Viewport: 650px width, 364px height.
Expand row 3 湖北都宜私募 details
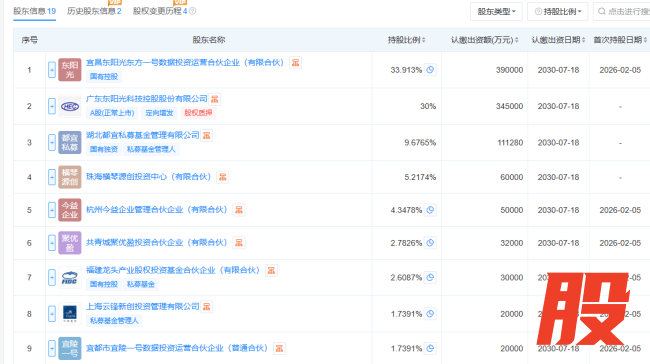pos(52,143)
